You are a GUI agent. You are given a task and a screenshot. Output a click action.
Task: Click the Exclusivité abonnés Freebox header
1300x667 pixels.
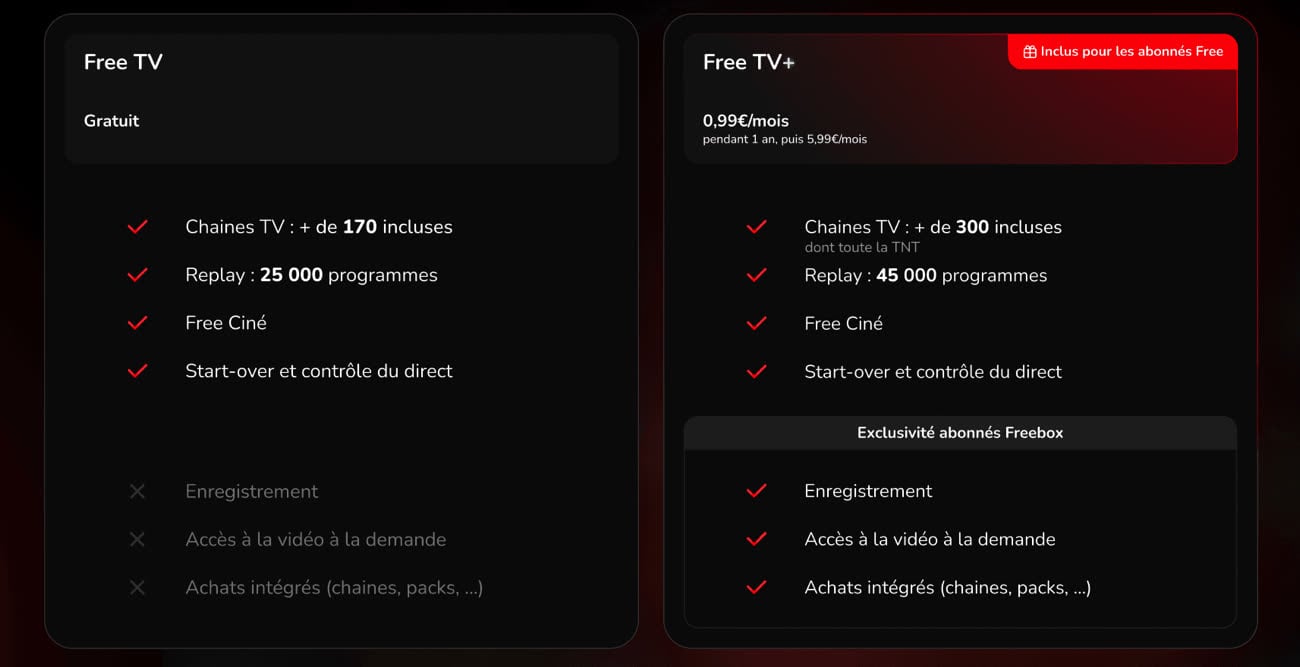(x=960, y=433)
